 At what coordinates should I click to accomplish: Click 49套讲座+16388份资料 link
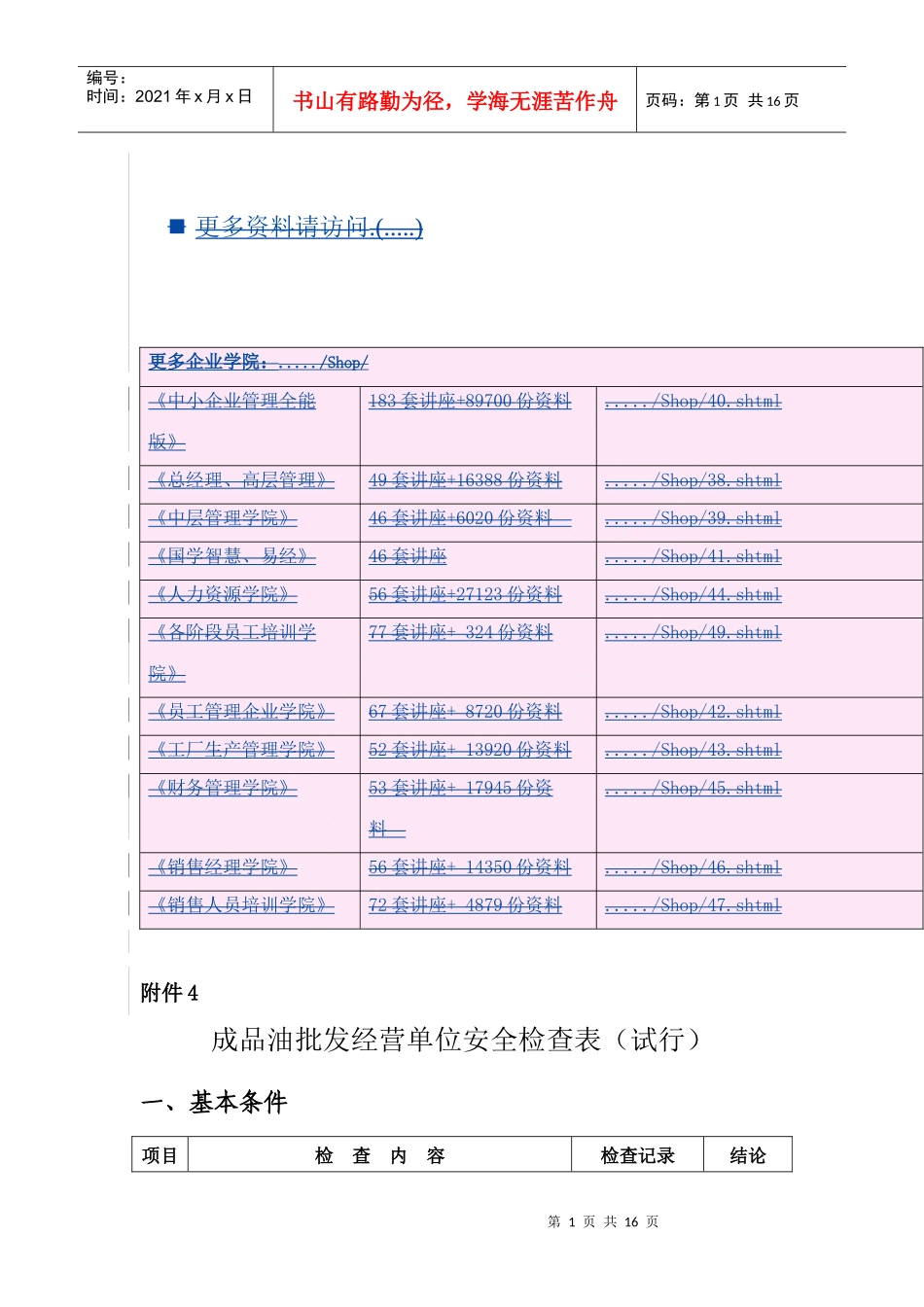point(465,480)
